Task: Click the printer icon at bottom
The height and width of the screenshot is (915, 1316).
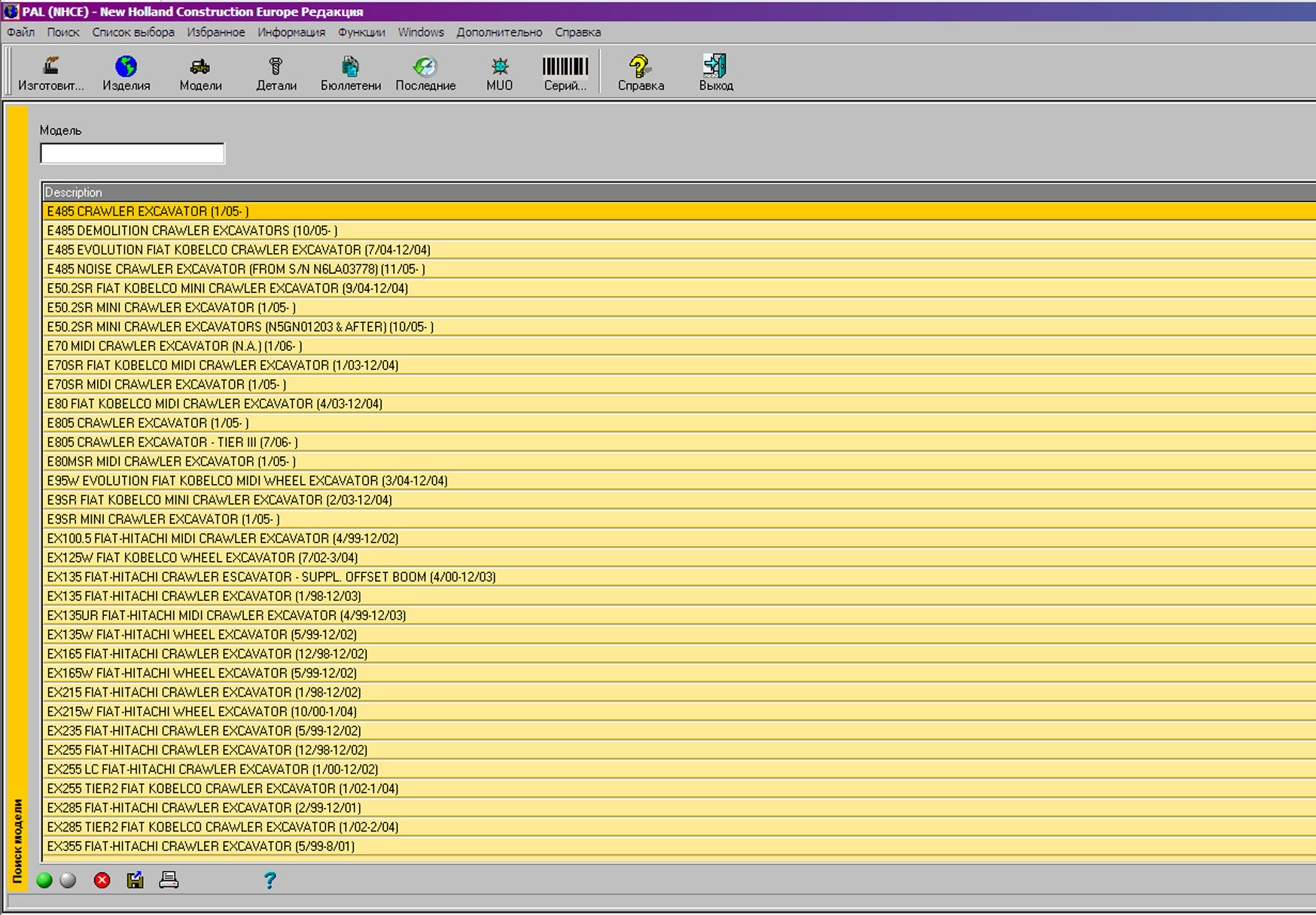Action: (x=169, y=880)
